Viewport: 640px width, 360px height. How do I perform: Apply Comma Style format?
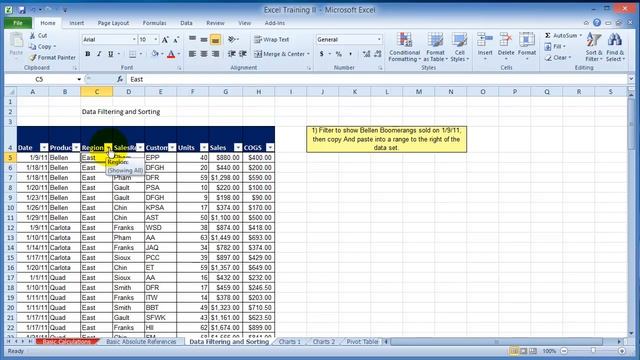click(350, 54)
